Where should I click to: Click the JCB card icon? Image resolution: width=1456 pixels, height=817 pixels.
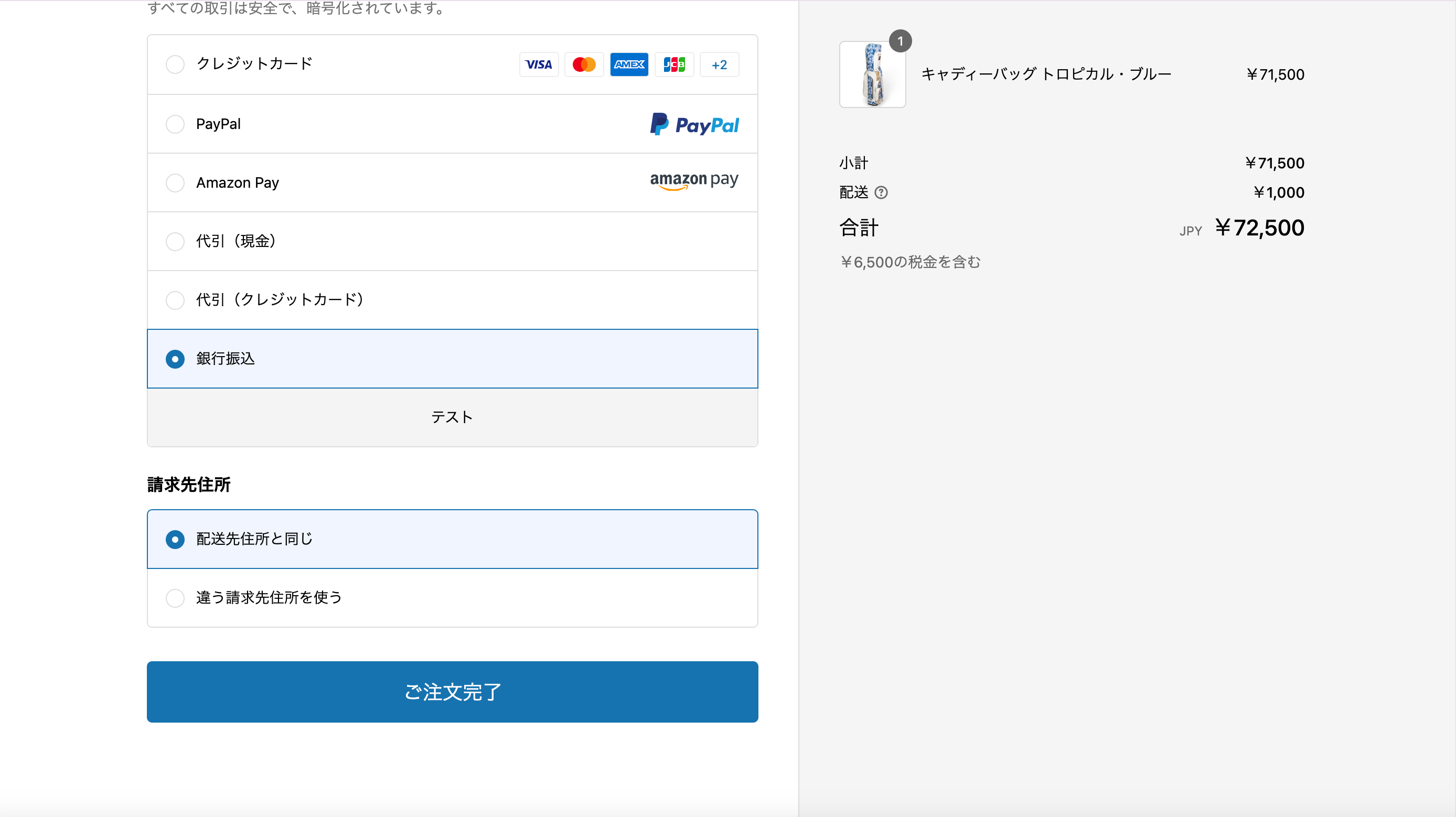coord(675,64)
